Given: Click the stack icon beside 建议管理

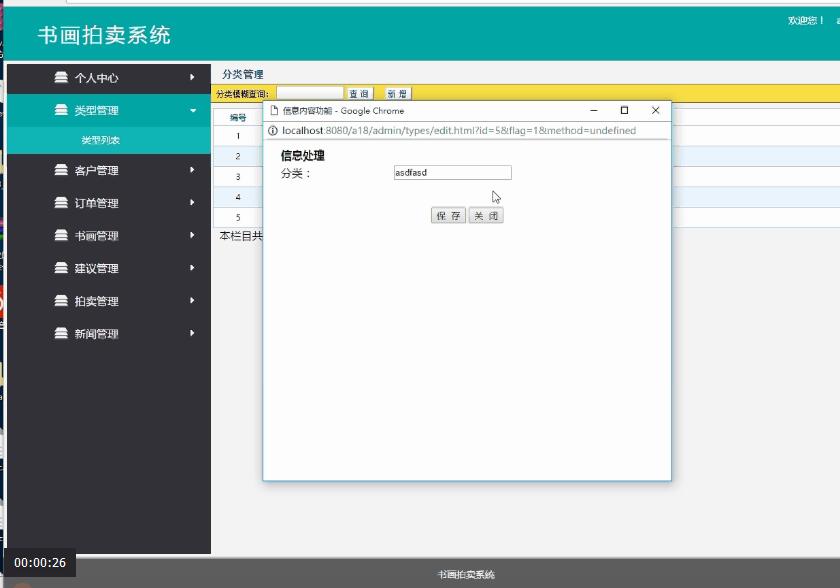Looking at the screenshot, I should click(x=61, y=268).
